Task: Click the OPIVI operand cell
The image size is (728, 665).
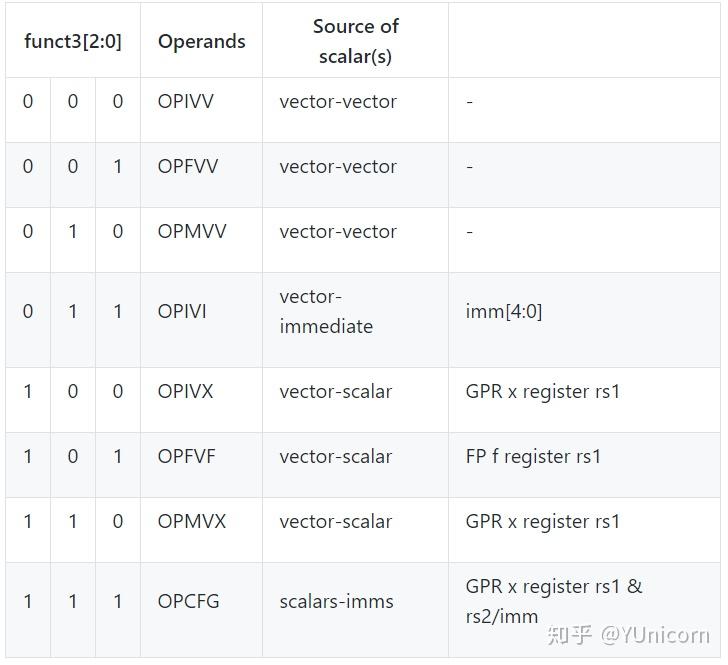Action: click(x=182, y=312)
